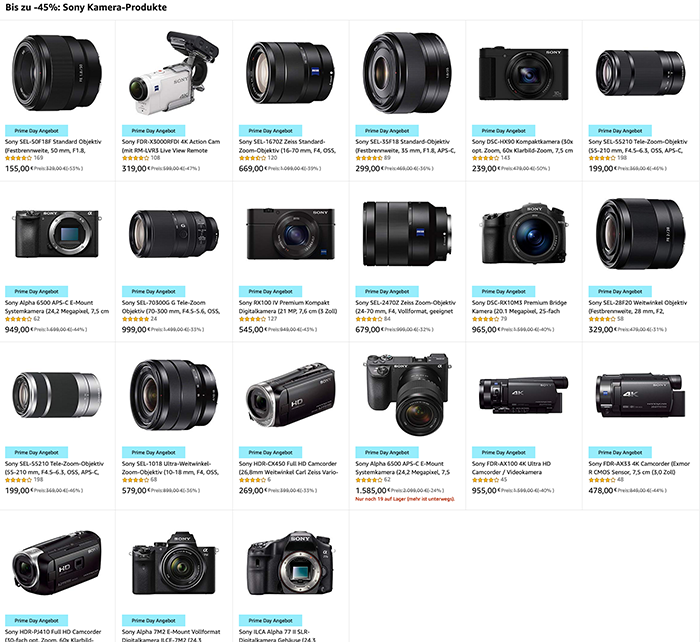The height and width of the screenshot is (642, 700).
Task: Select the Sony DSC-HX90 Kompaktkamera image
Action: click(x=524, y=73)
